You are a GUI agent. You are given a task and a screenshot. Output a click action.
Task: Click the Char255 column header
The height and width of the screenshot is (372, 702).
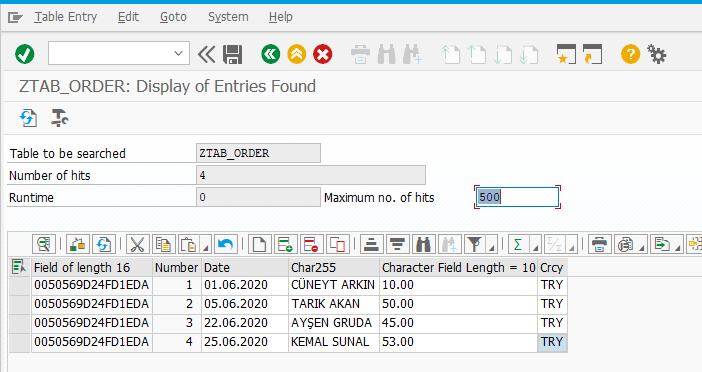tap(334, 267)
